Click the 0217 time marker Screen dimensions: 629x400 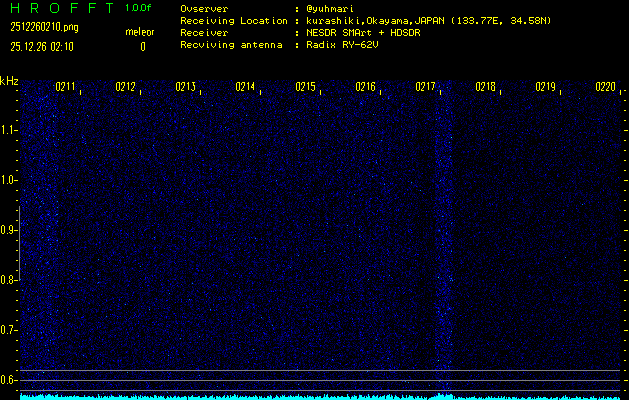pos(425,87)
